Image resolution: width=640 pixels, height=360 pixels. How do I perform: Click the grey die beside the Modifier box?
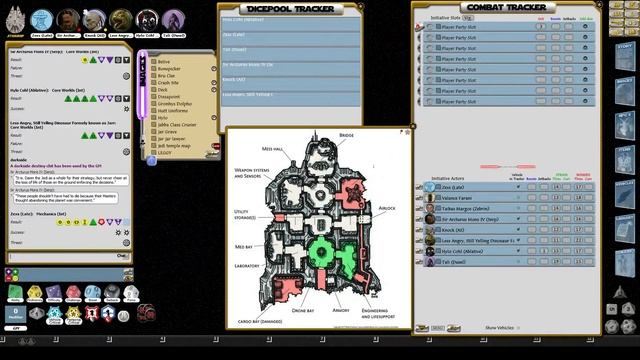pos(36,313)
